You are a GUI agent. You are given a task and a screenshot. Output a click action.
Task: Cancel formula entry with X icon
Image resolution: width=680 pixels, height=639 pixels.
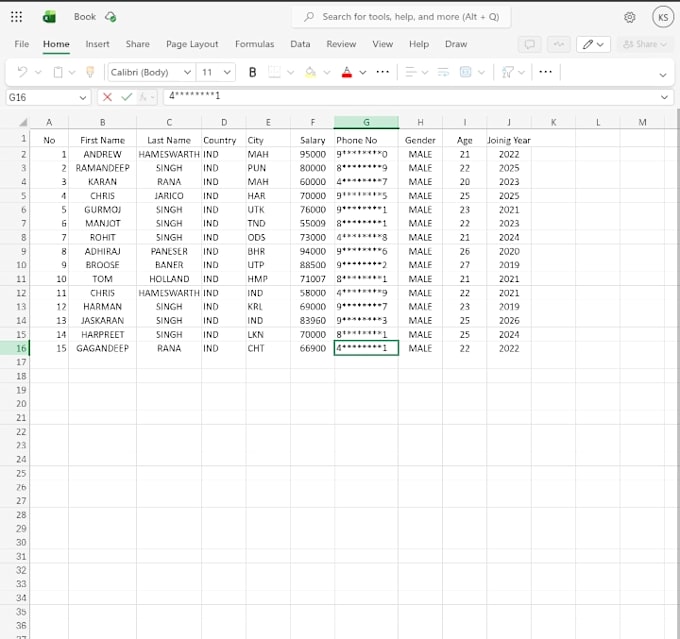click(107, 97)
